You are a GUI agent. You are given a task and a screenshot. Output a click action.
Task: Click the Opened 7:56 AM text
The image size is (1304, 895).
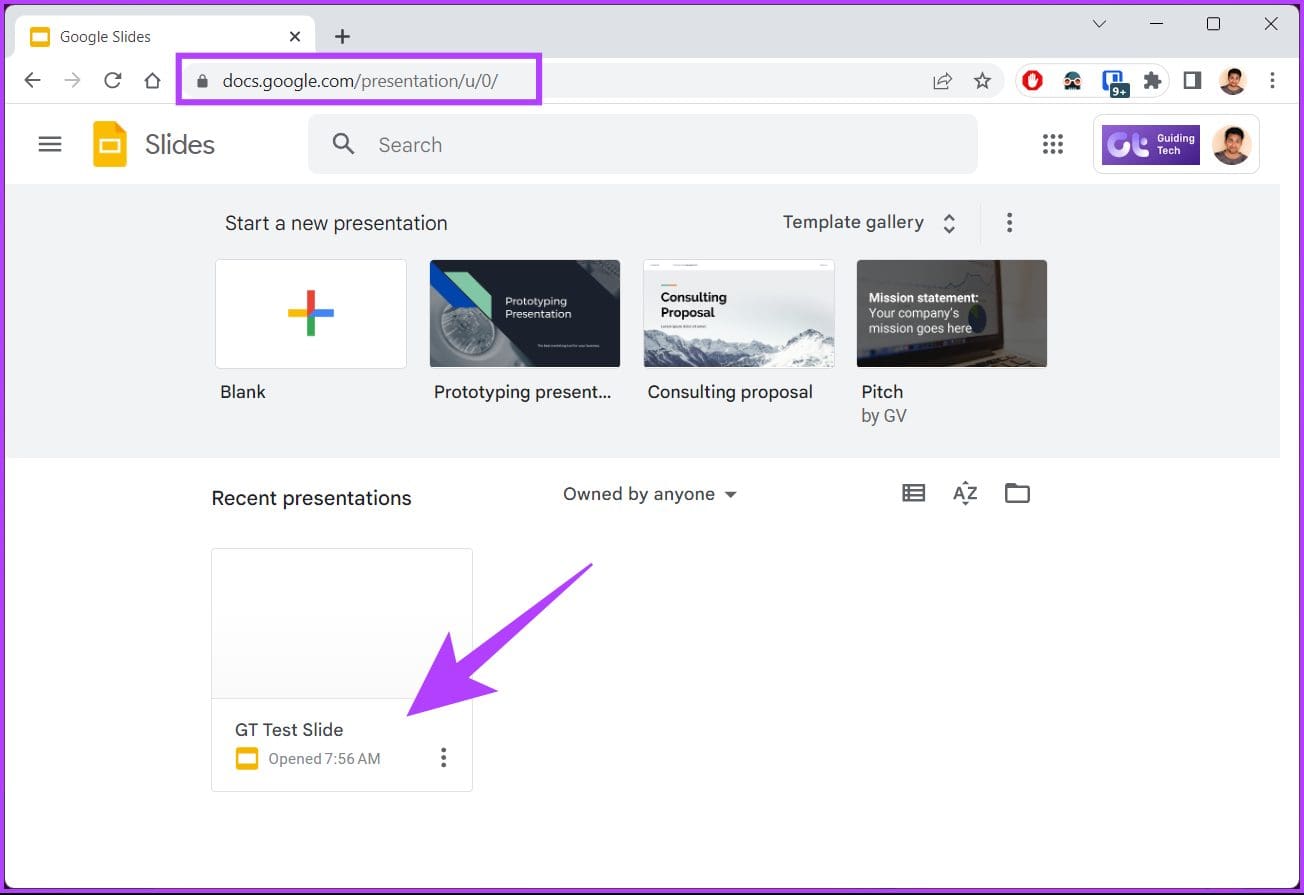click(324, 759)
